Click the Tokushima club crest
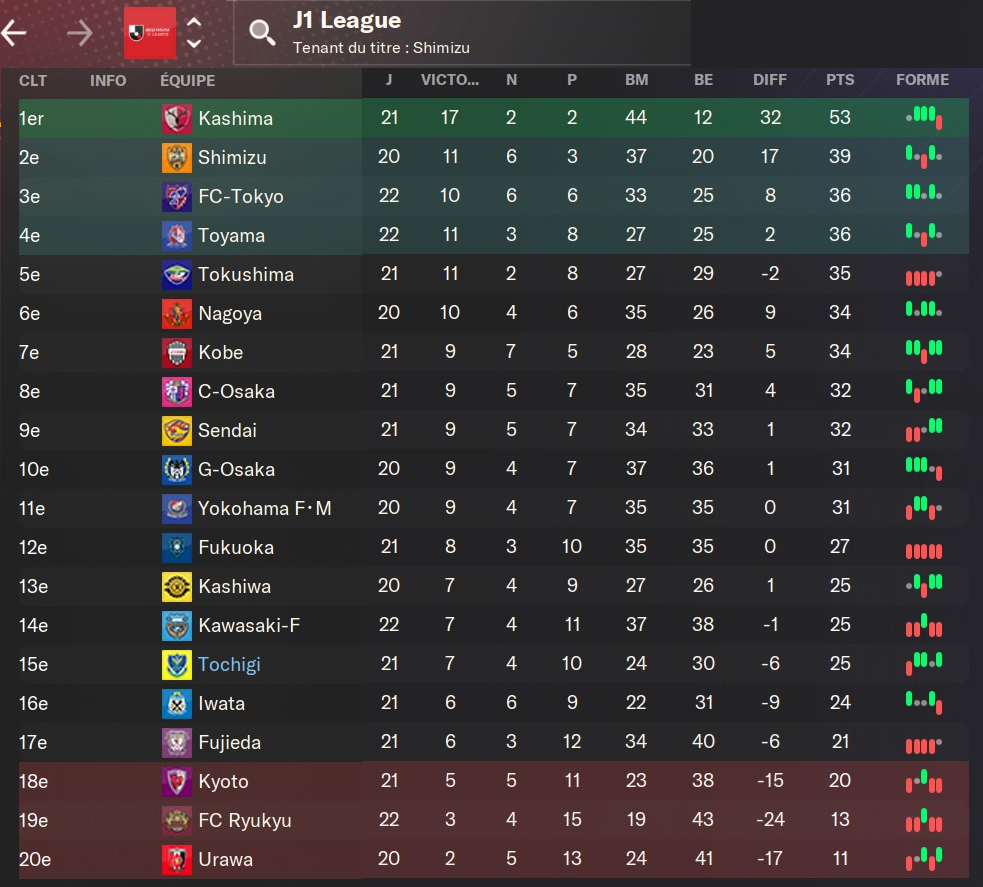 pos(176,275)
